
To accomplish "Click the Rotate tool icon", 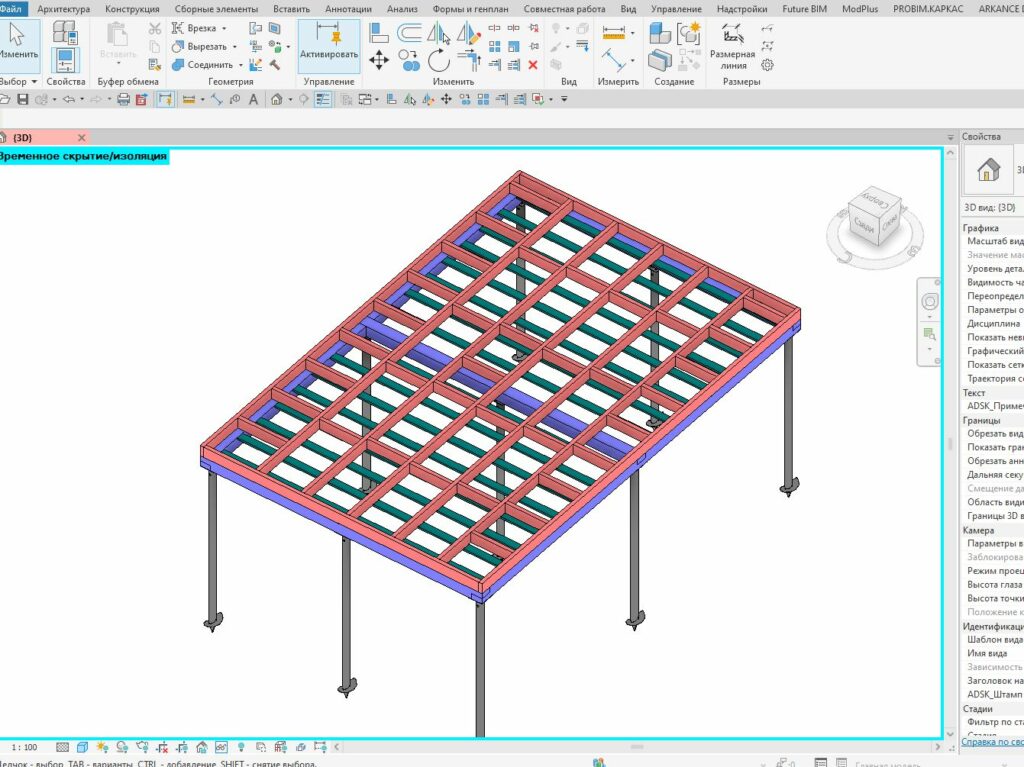I will coord(438,60).
